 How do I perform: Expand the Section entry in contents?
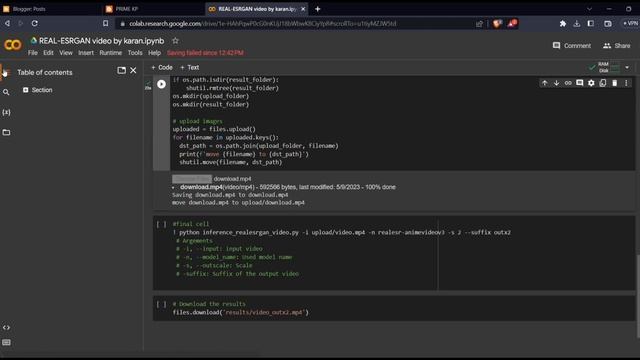tap(26, 90)
